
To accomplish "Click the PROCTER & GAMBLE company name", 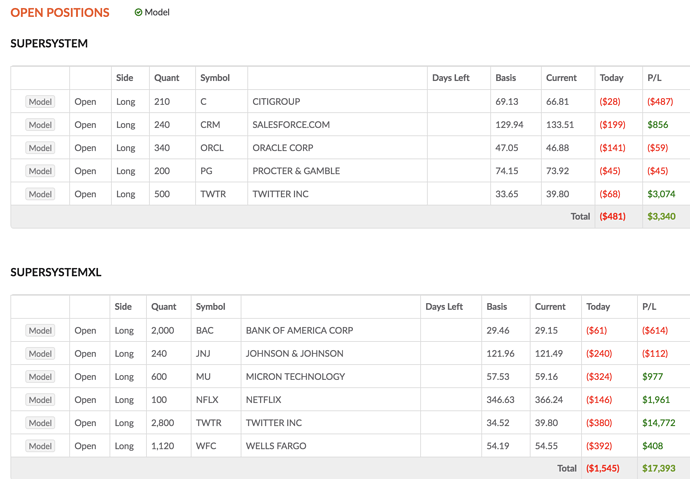I will [x=296, y=171].
